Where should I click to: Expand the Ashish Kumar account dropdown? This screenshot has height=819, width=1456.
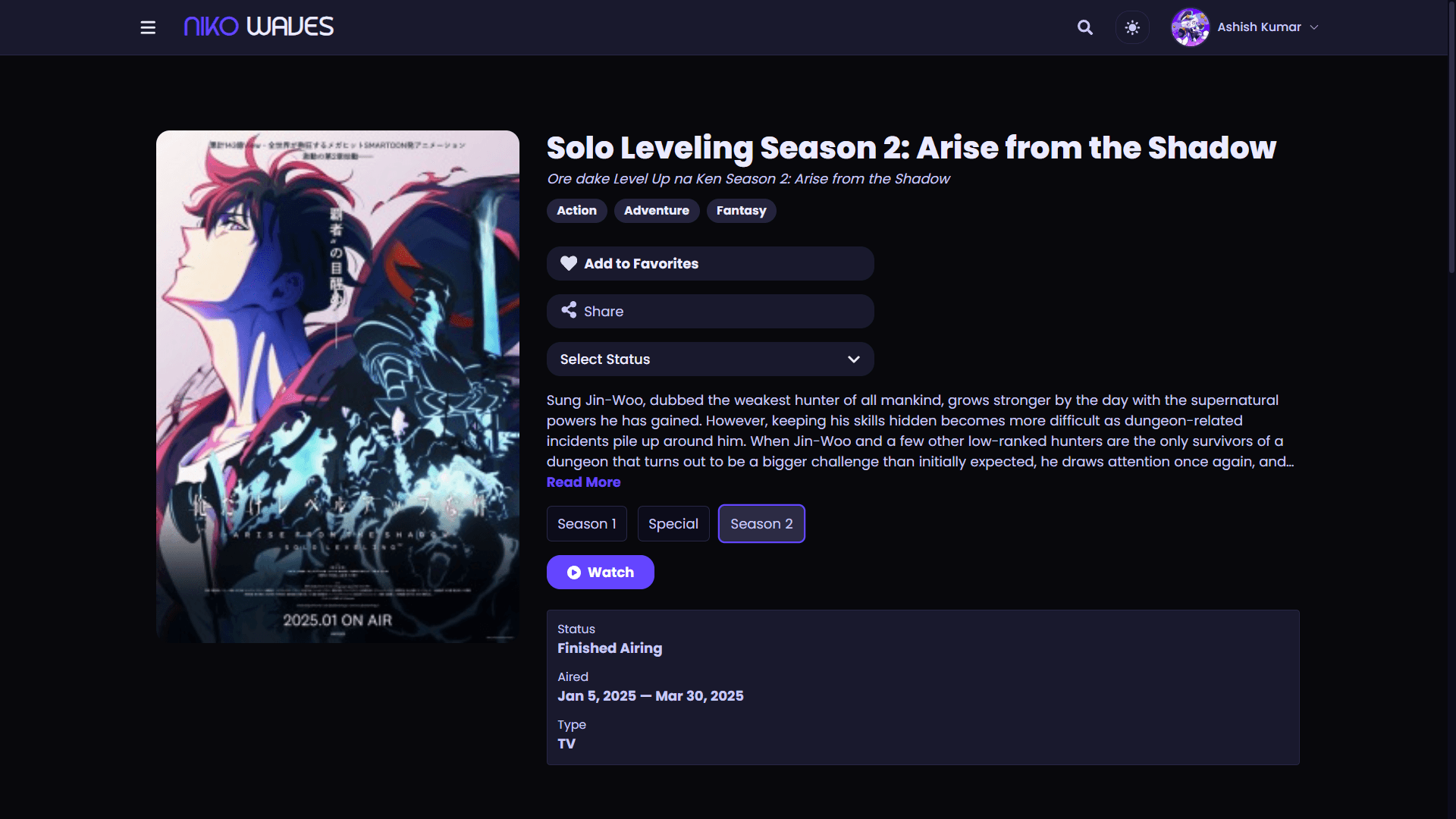pos(1314,27)
